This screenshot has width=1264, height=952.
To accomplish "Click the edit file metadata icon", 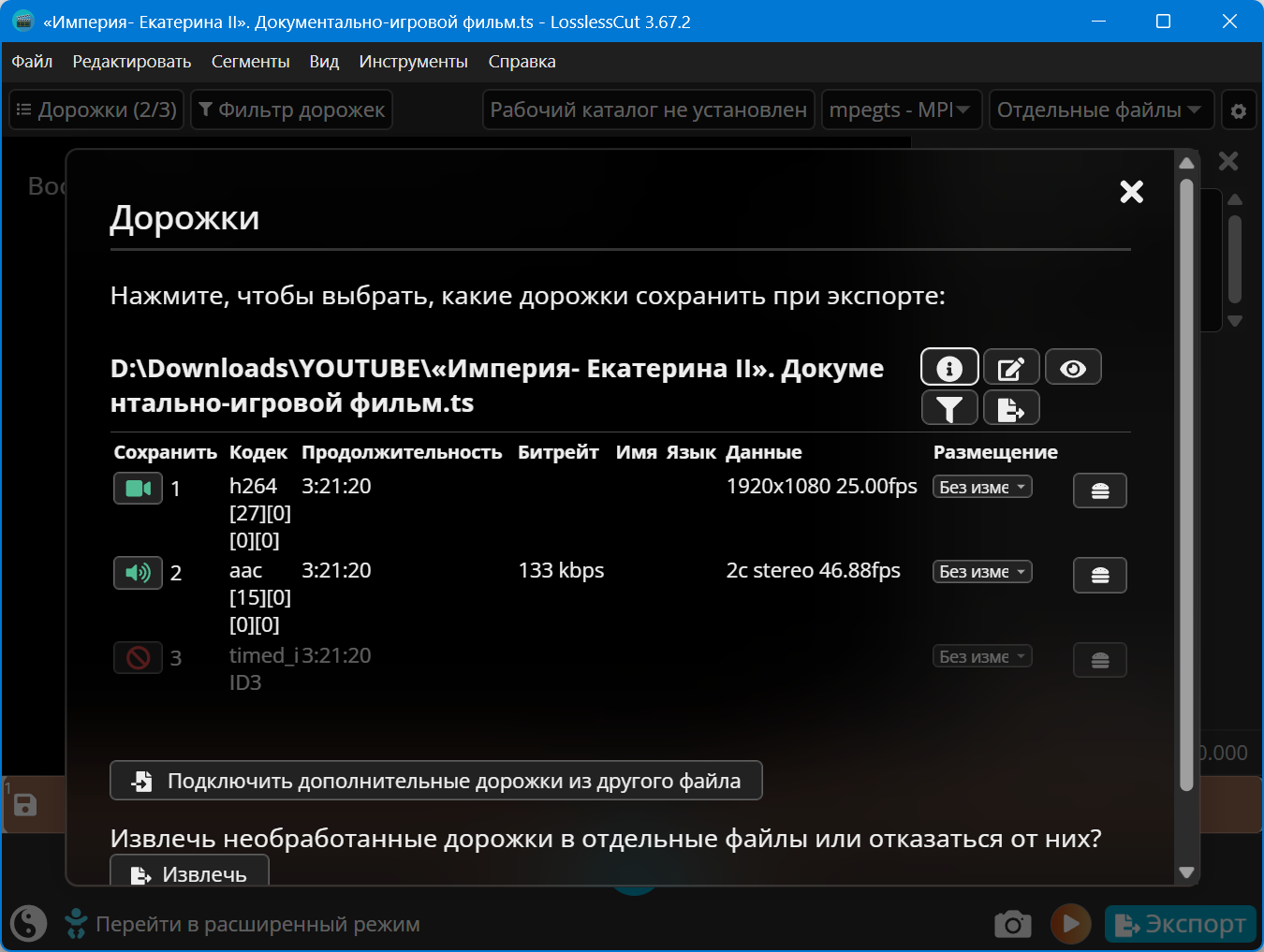I will (1011, 368).
